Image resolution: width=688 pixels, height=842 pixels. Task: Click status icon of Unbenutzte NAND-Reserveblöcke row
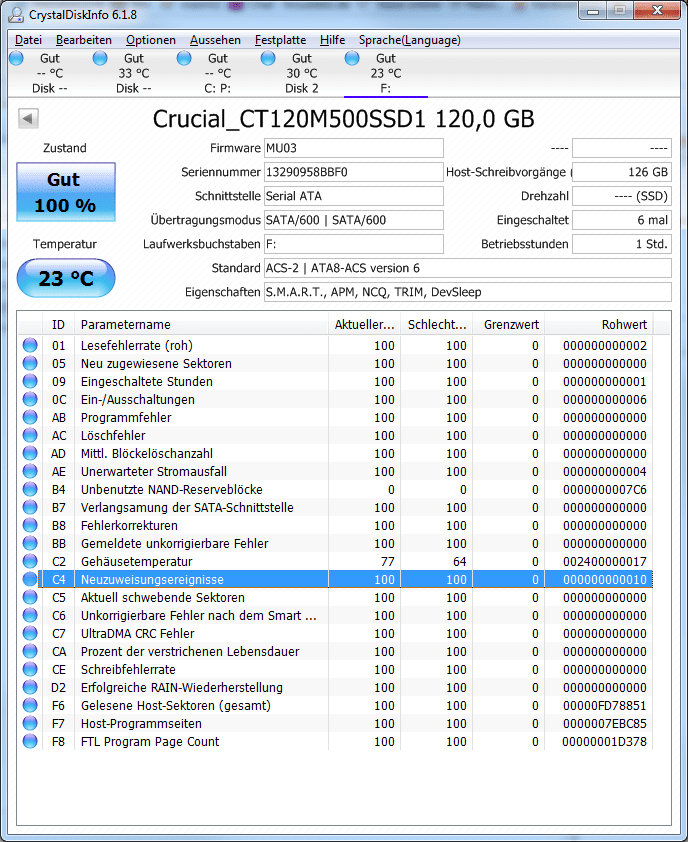[30, 489]
